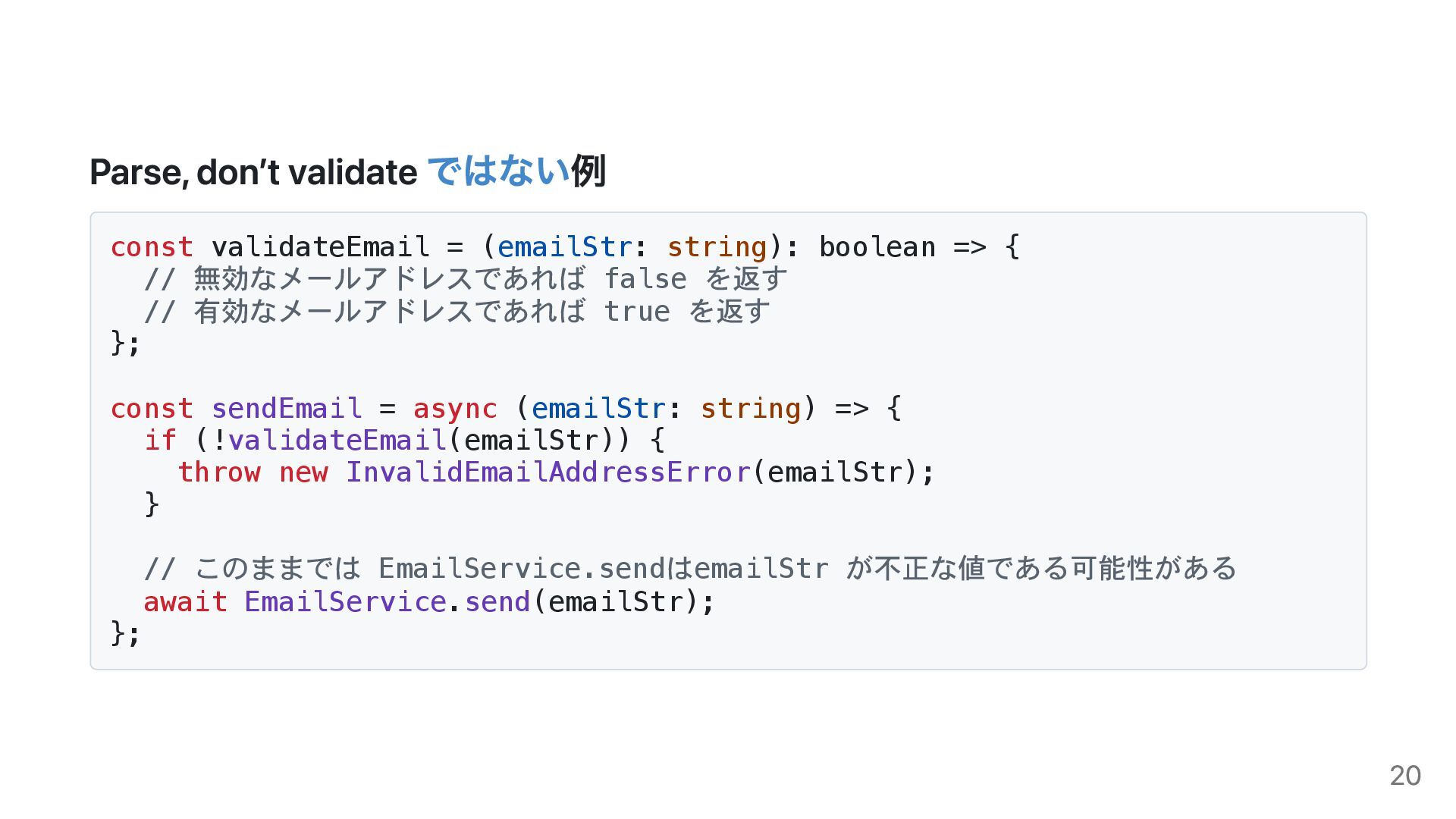
Task: Click the 'throw' keyword
Action: (219, 472)
